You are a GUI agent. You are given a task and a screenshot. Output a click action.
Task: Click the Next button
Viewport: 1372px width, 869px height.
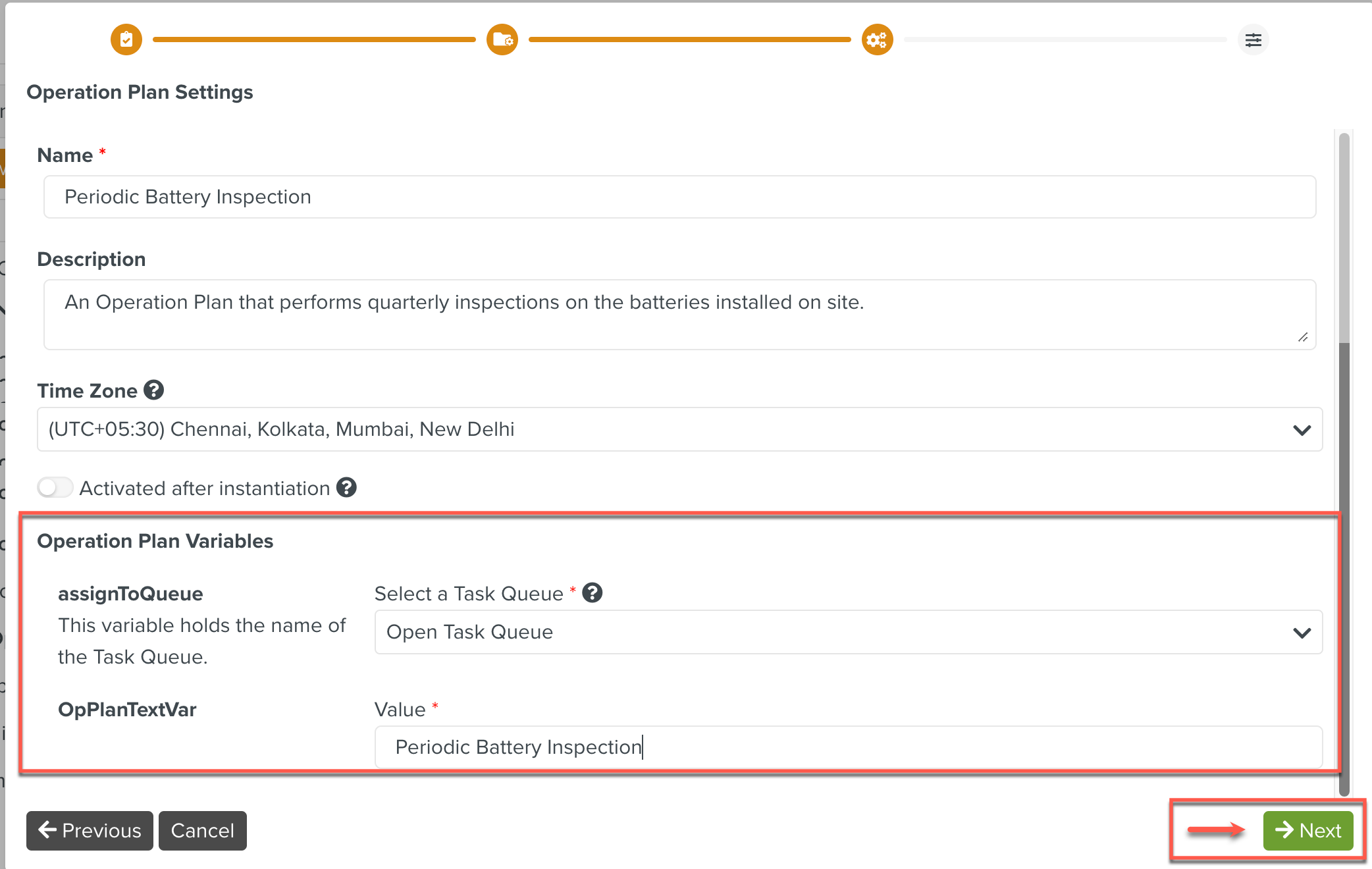point(1307,831)
